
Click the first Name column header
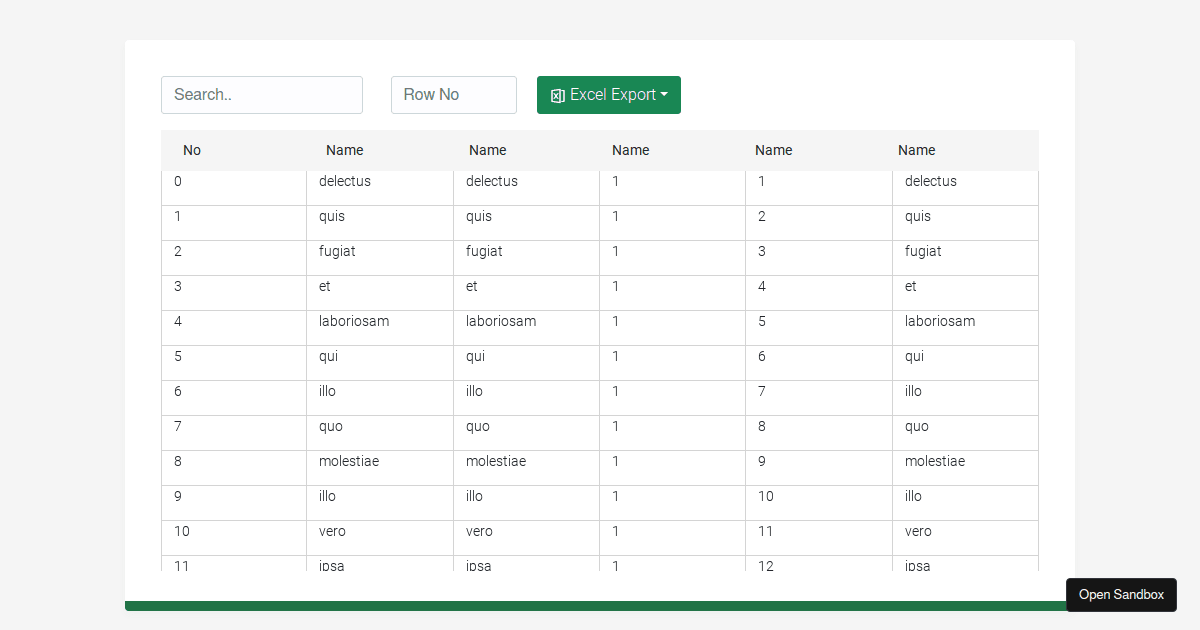[x=344, y=150]
